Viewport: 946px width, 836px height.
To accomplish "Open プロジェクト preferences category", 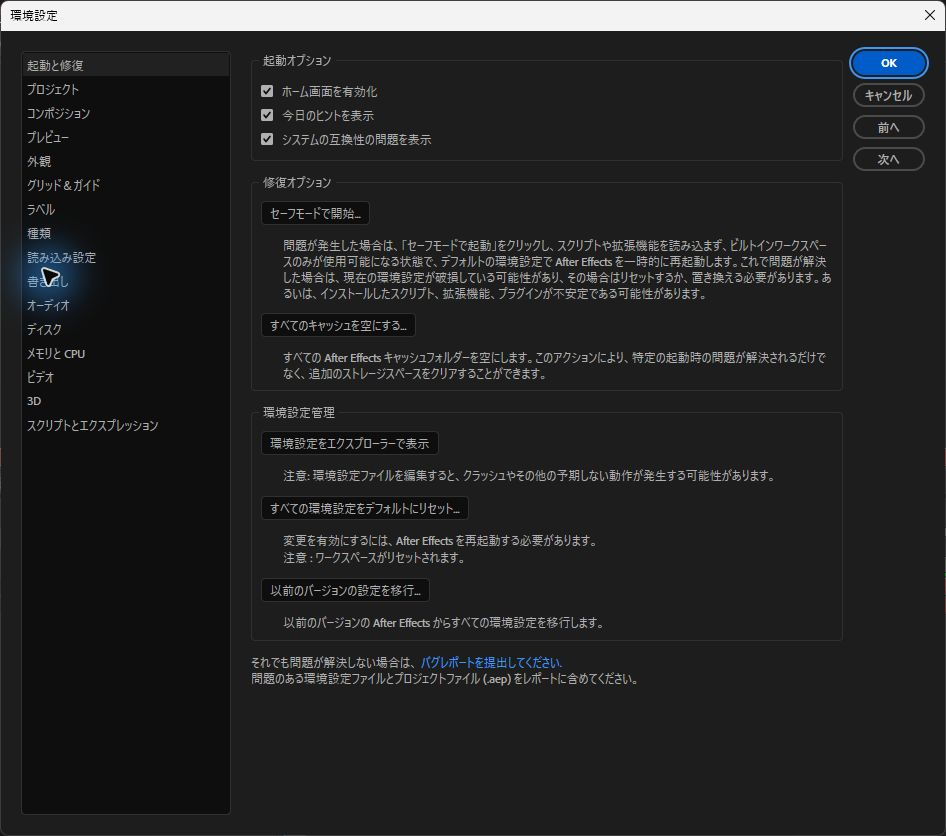I will point(125,89).
